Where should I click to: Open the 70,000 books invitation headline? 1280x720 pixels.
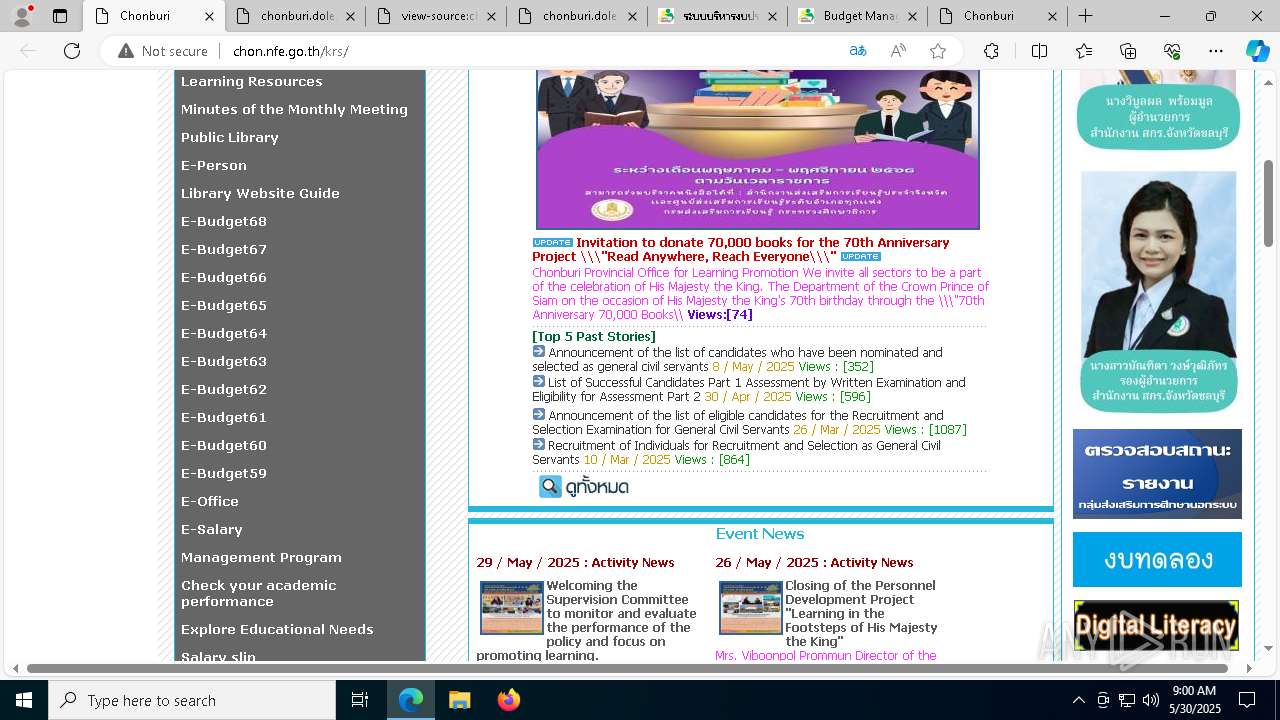741,249
